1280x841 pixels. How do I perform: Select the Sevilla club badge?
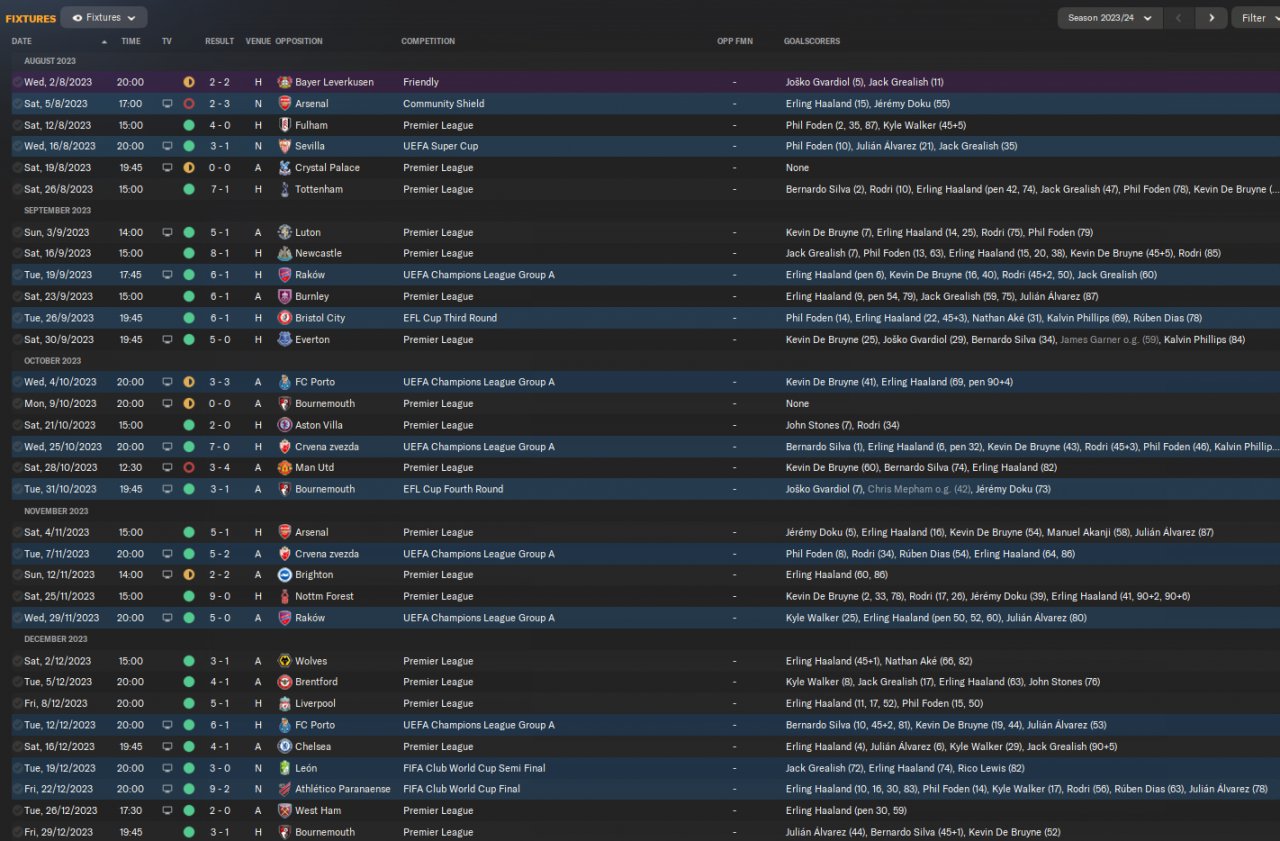[x=285, y=146]
